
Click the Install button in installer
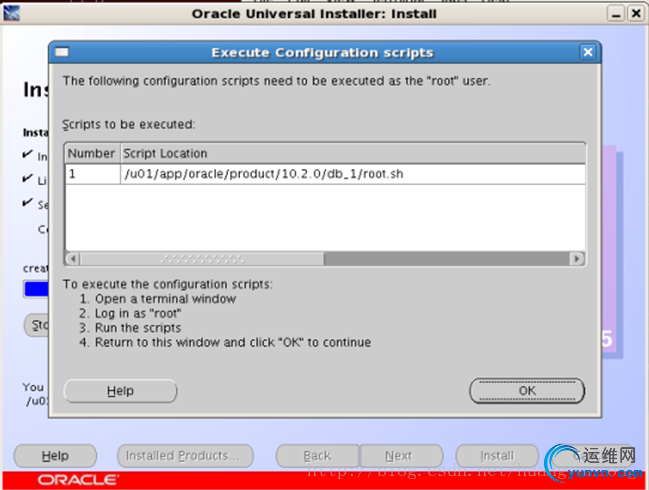coord(497,456)
